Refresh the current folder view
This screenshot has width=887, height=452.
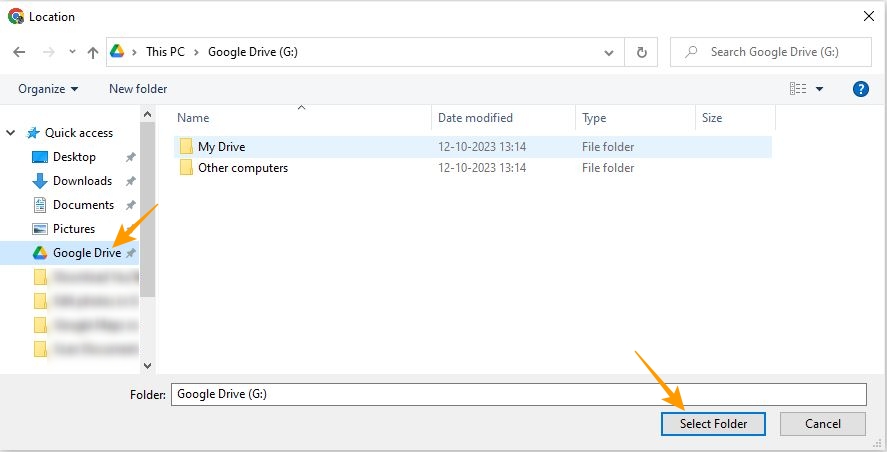[641, 53]
